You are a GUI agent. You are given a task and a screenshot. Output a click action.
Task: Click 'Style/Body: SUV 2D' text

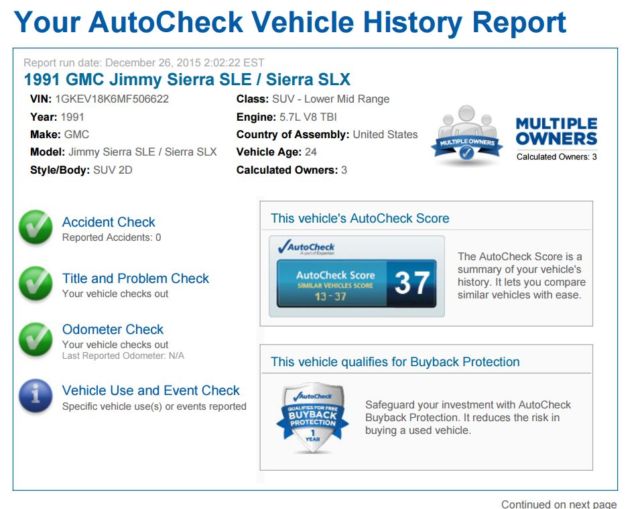(81, 170)
